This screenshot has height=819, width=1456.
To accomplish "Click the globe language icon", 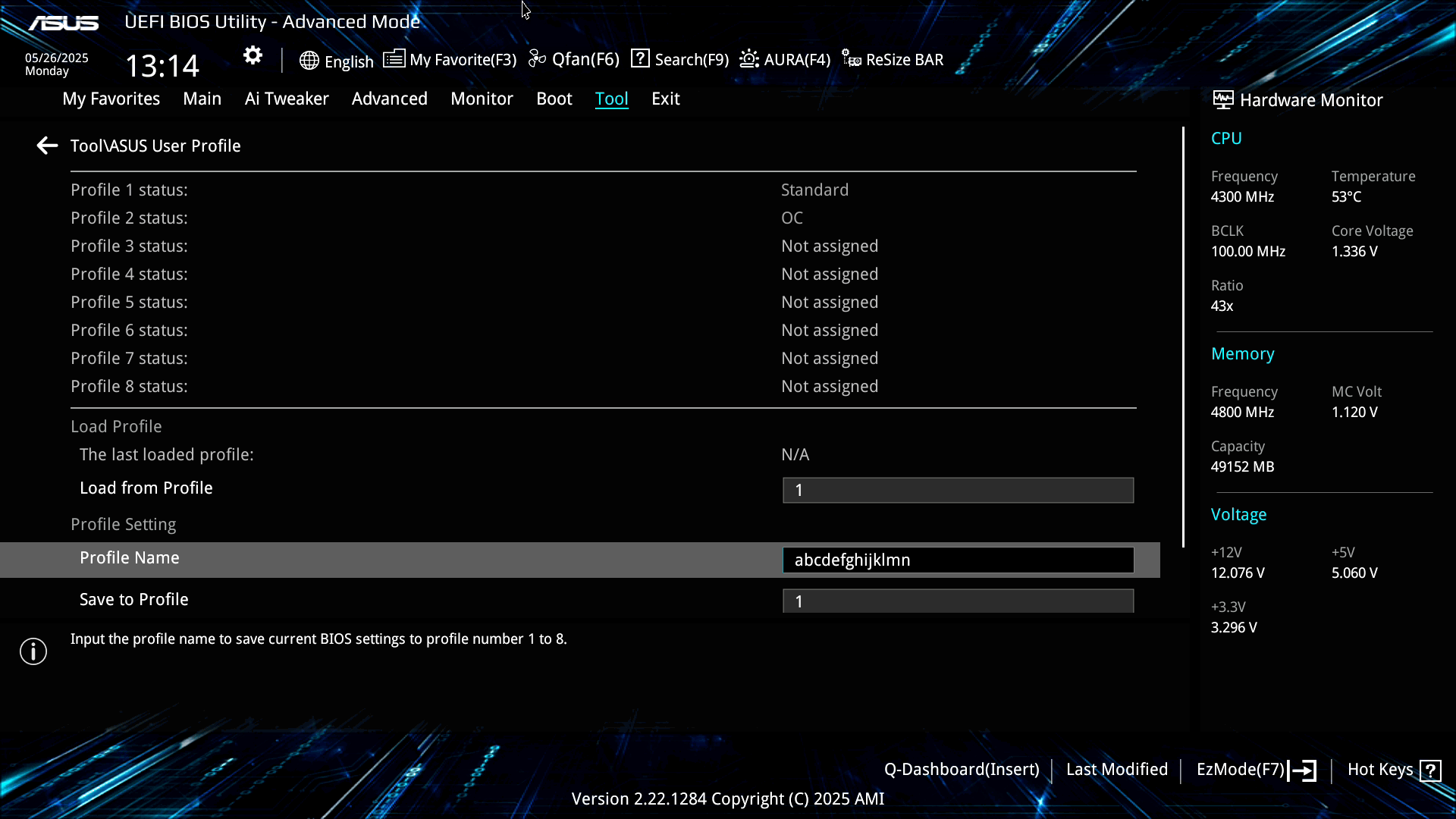I will (309, 61).
